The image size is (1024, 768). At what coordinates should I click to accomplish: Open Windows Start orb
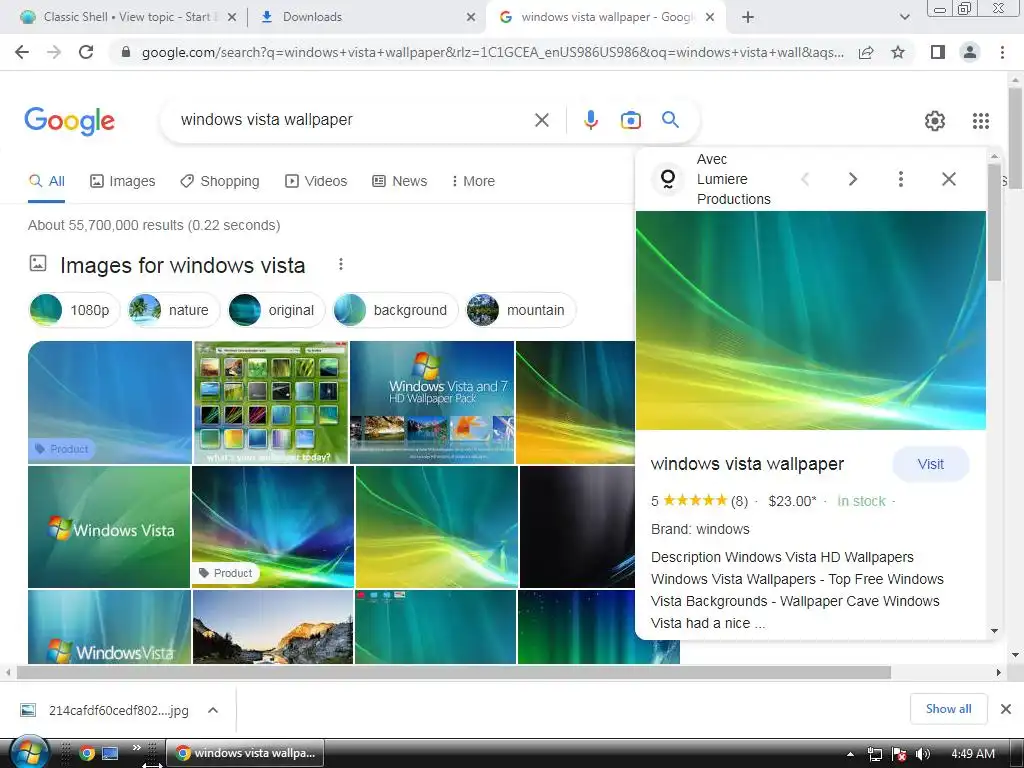click(29, 753)
